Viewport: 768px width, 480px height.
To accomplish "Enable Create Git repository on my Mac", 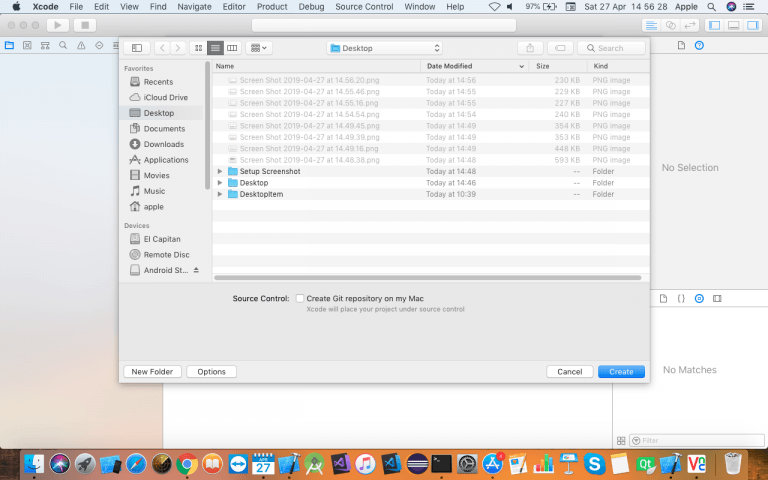I will [x=300, y=298].
